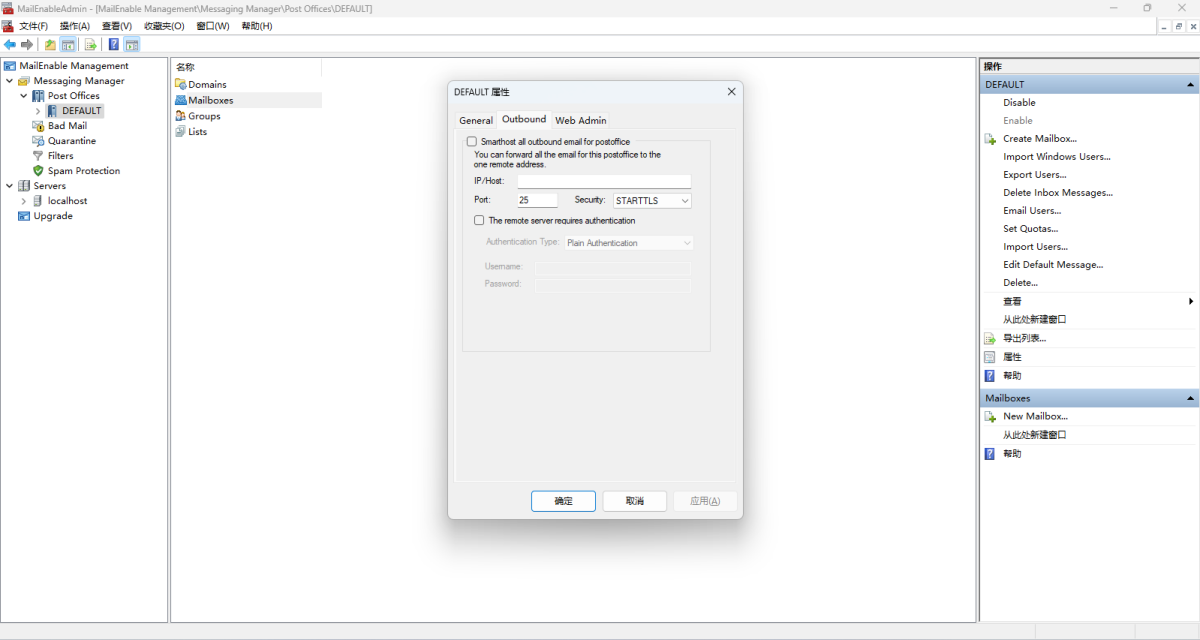Select the Quarantine icon in tree
This screenshot has width=1200, height=640.
coord(38,141)
